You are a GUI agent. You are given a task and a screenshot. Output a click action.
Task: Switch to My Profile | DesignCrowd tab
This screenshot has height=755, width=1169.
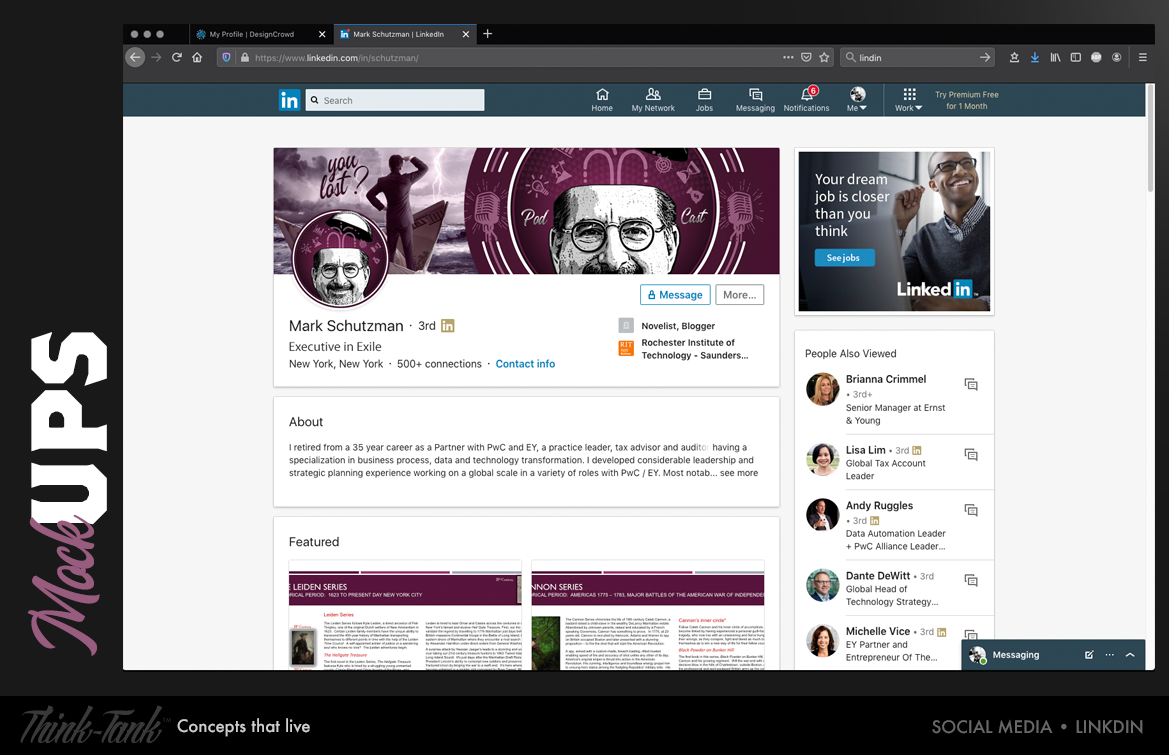coord(251,34)
